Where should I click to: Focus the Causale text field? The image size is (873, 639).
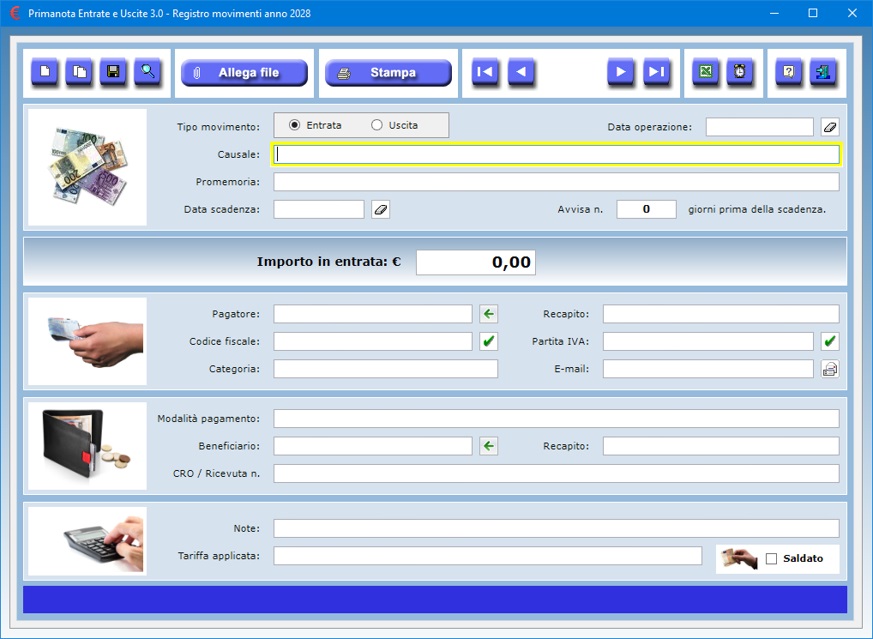coord(556,155)
